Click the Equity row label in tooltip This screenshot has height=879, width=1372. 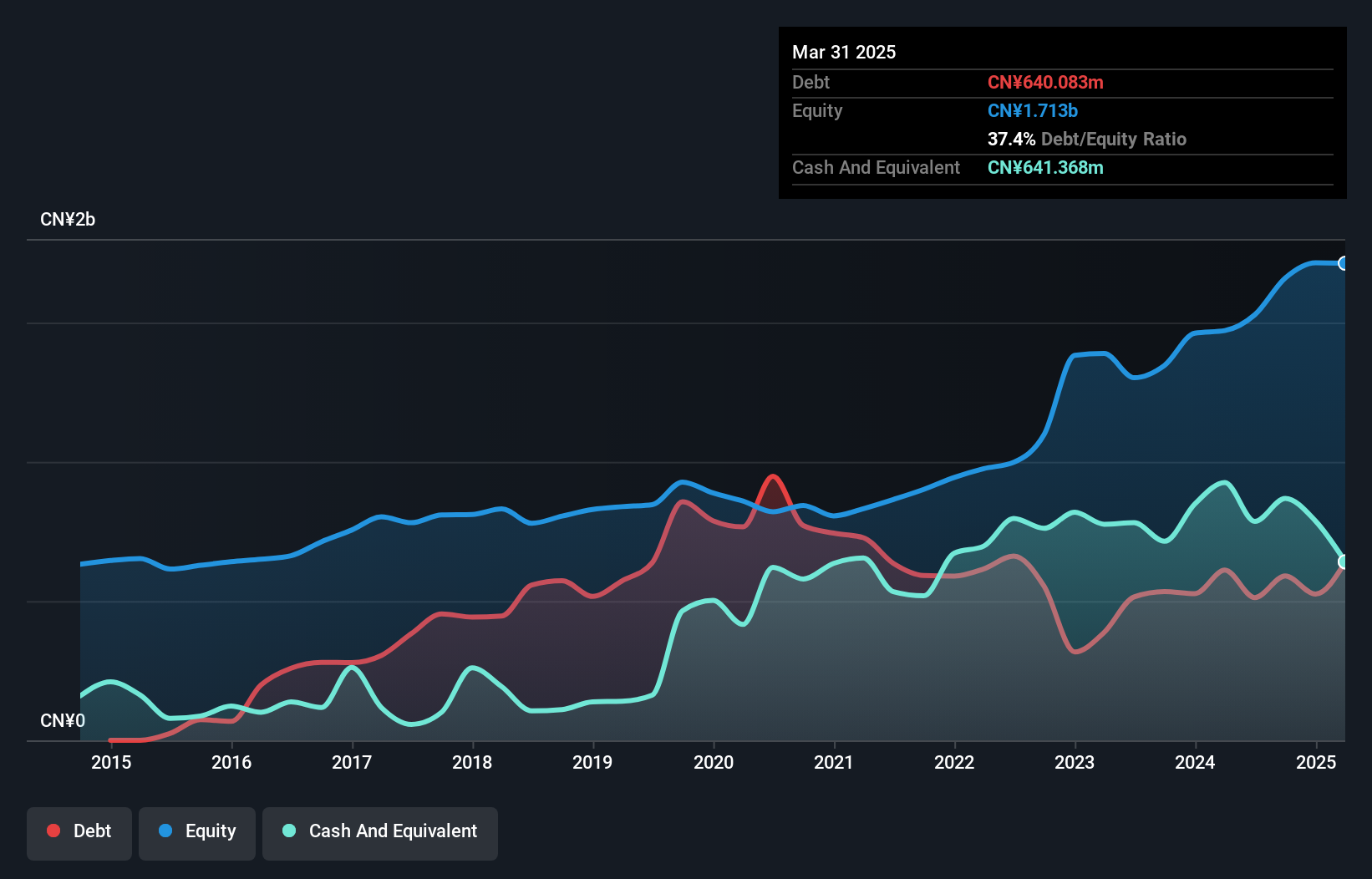[817, 110]
